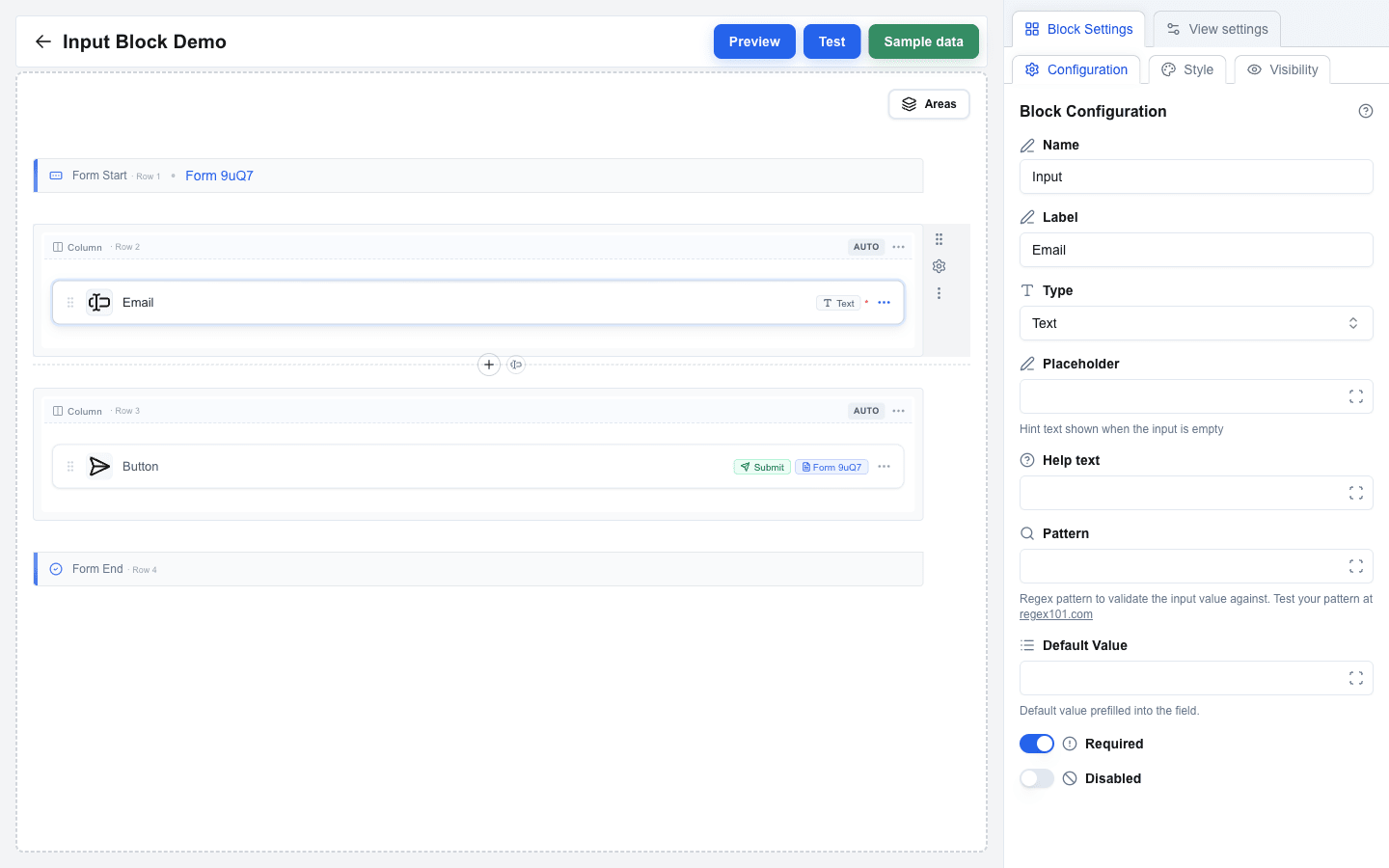The height and width of the screenshot is (868, 1389).
Task: Enable the Disabled toggle
Action: 1037,778
